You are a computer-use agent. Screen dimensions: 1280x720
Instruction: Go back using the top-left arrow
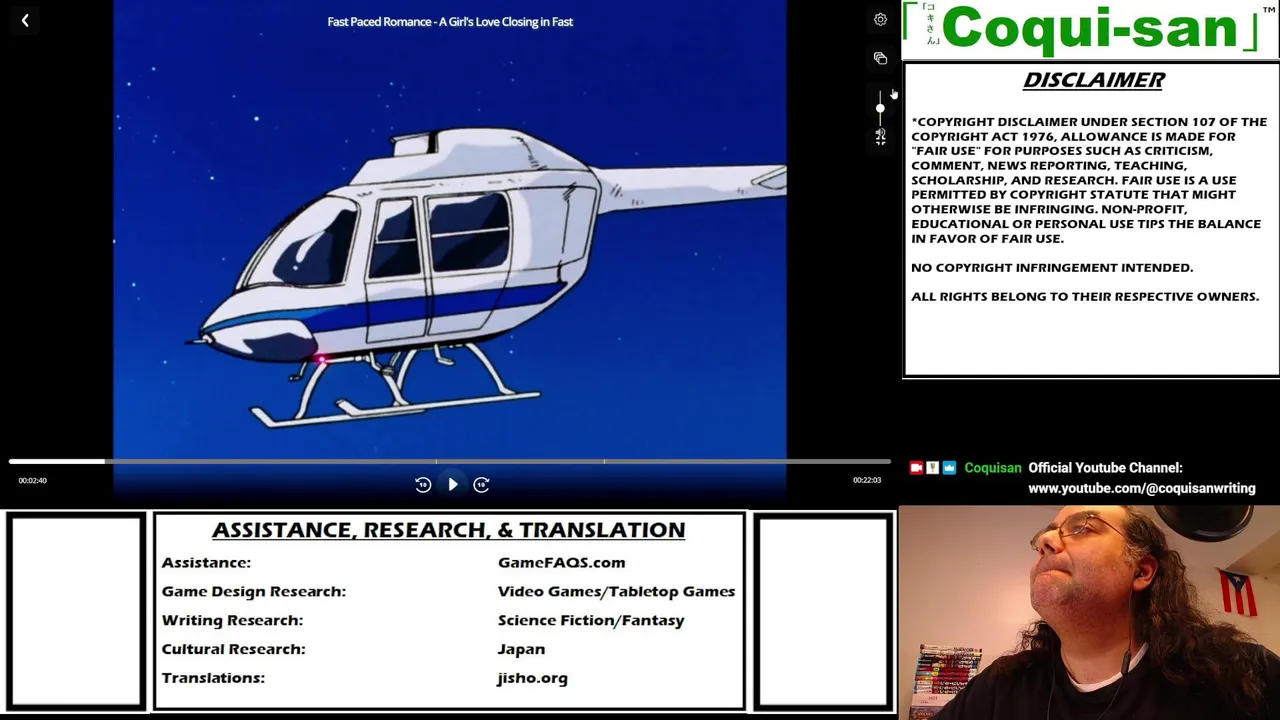point(25,20)
